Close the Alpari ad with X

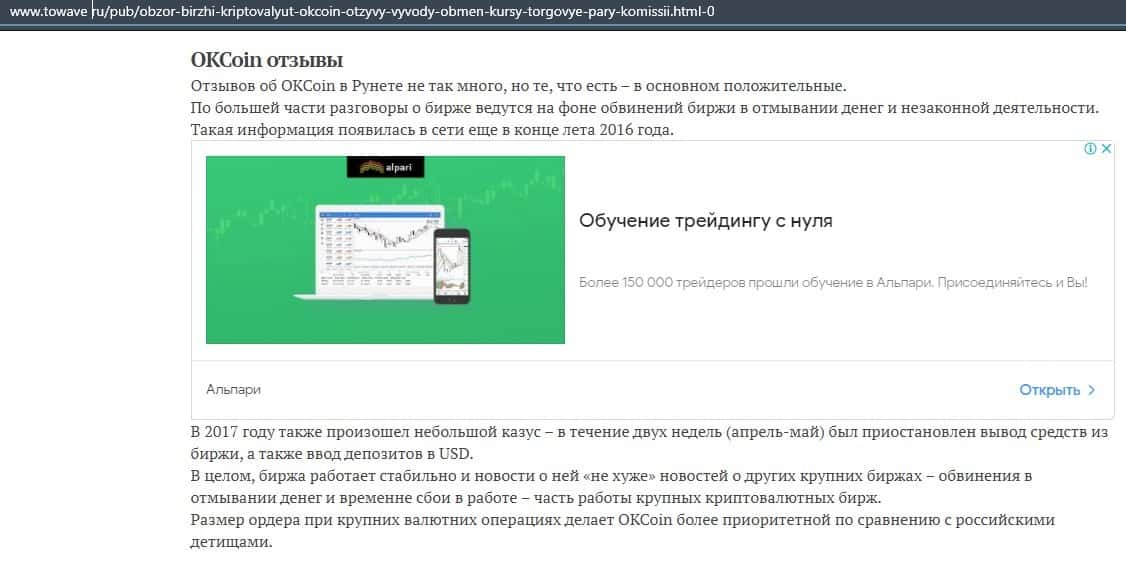[1107, 149]
